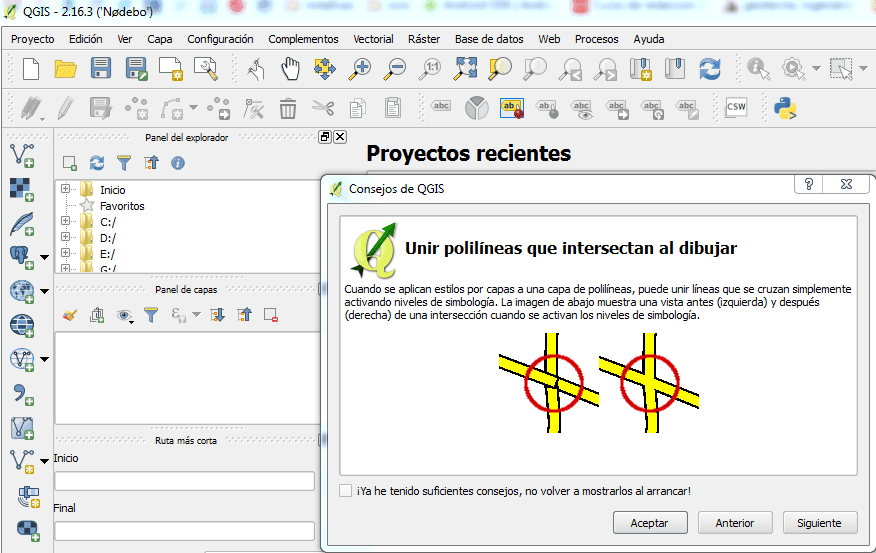Open the Python console

(785, 108)
